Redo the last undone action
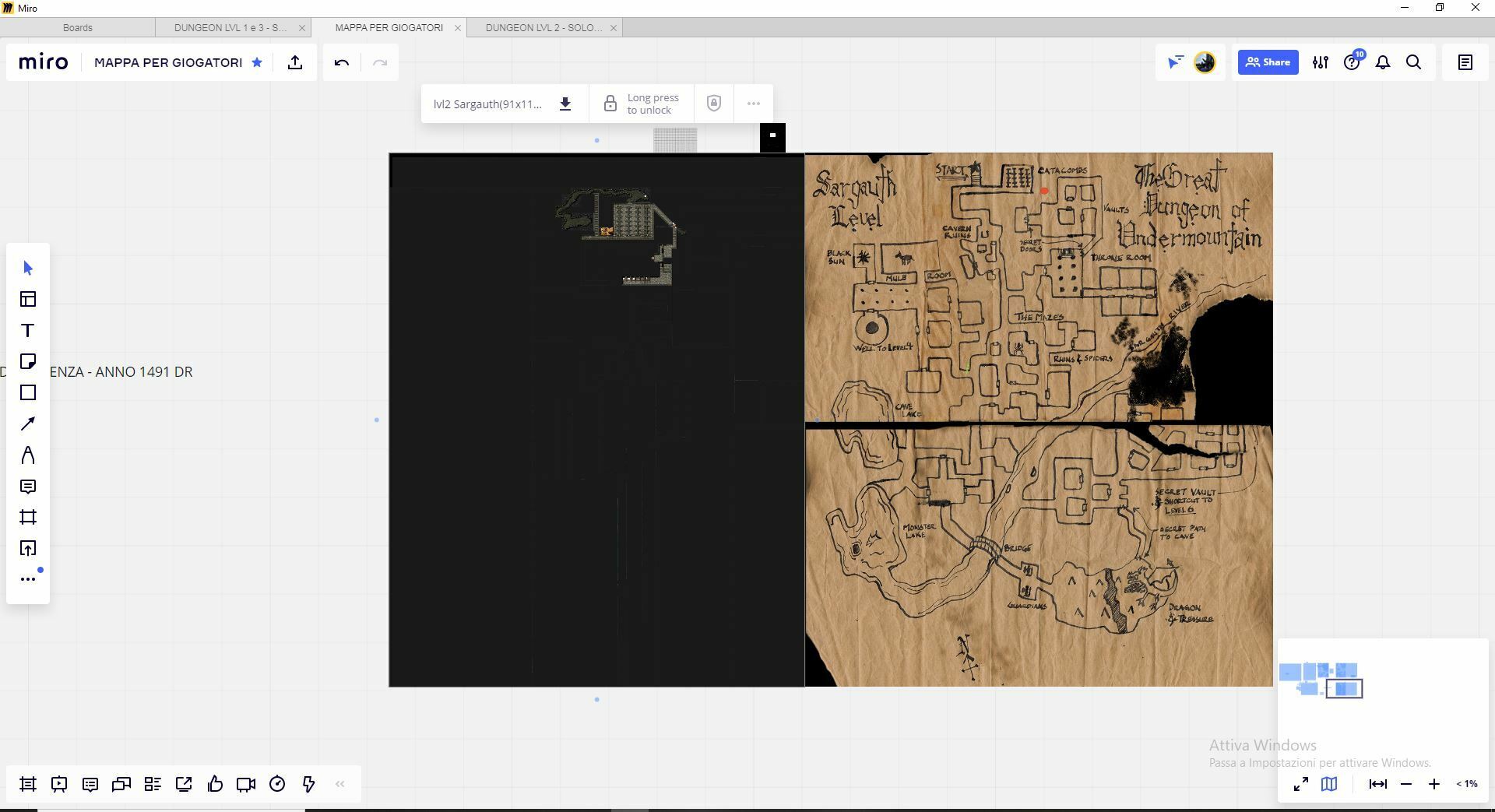 pyautogui.click(x=380, y=62)
